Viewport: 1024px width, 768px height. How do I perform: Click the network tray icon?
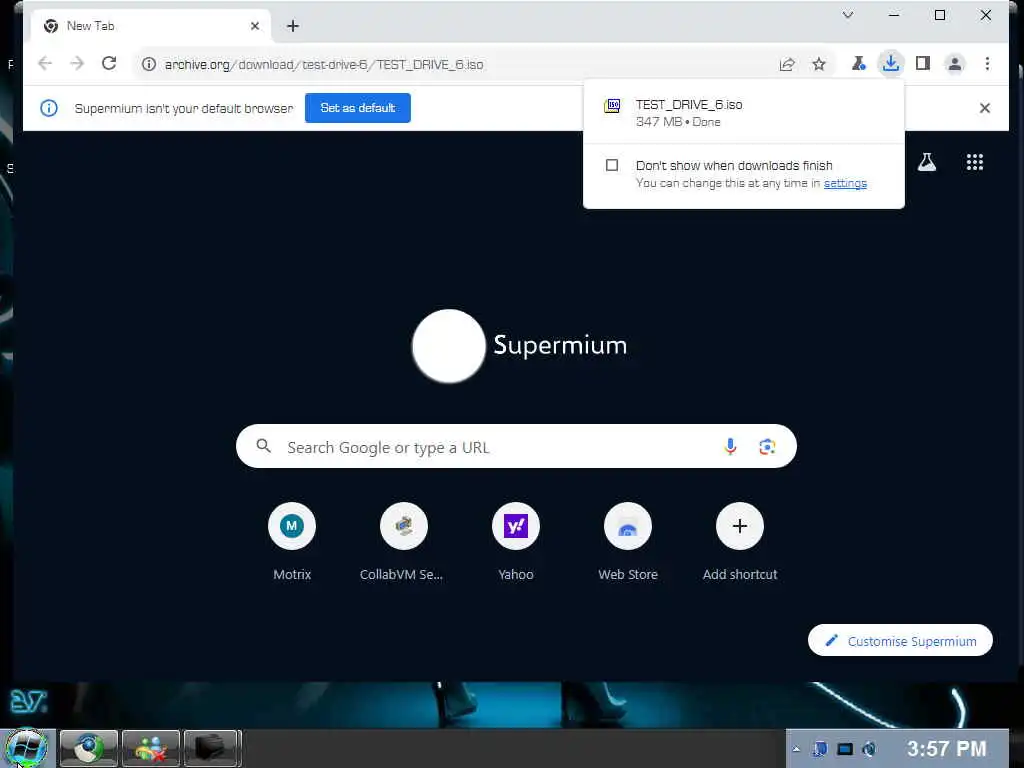(820, 749)
